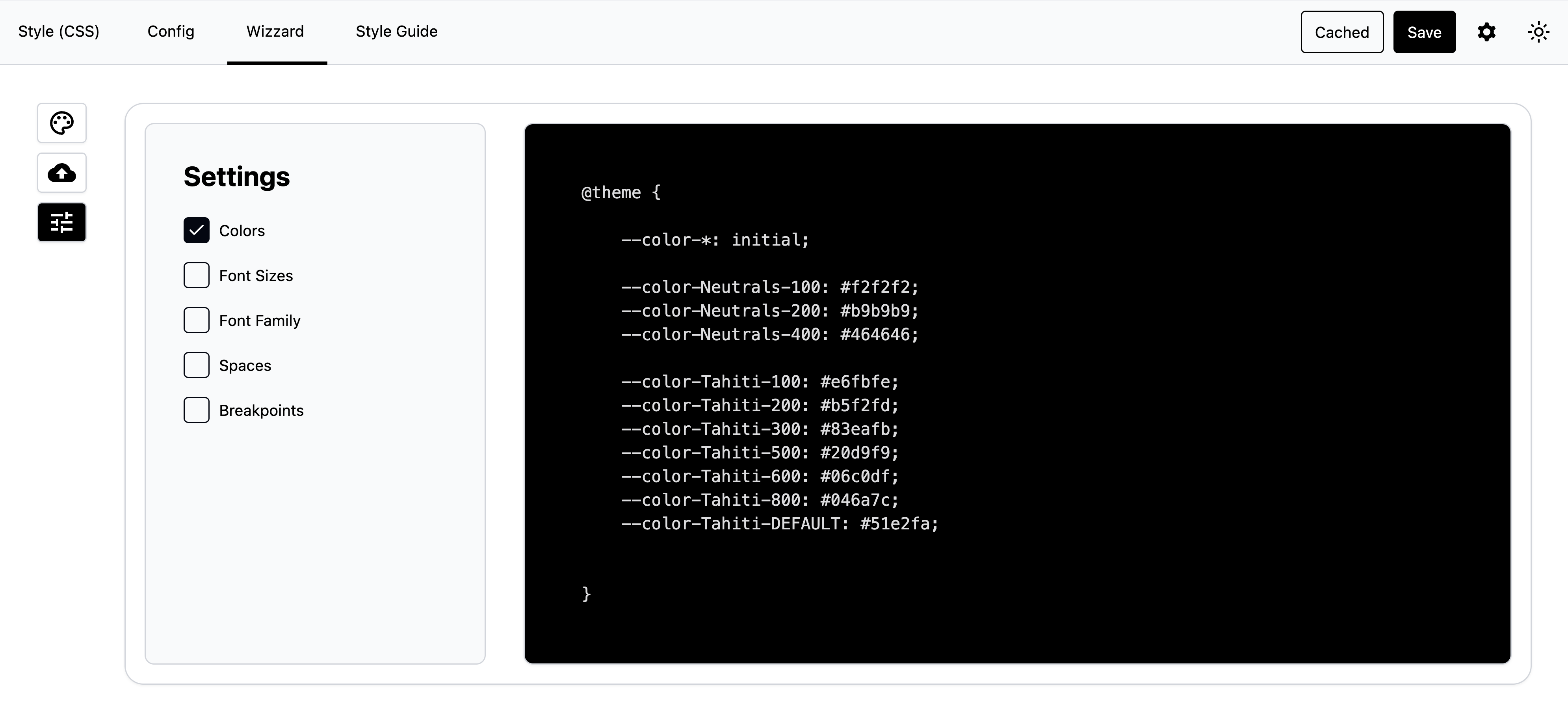This screenshot has height=719, width=1568.
Task: Toggle the Font Sizes checkbox
Action: point(197,275)
